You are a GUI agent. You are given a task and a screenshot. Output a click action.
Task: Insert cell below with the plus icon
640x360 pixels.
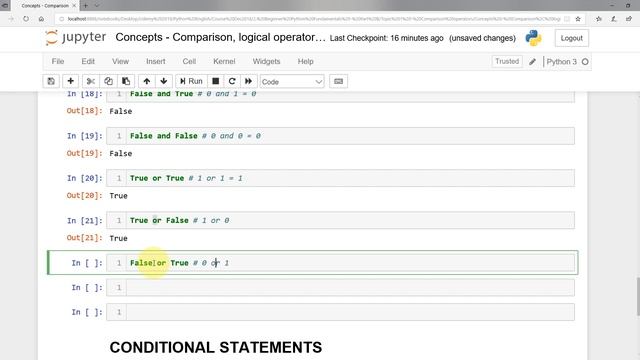click(70, 81)
